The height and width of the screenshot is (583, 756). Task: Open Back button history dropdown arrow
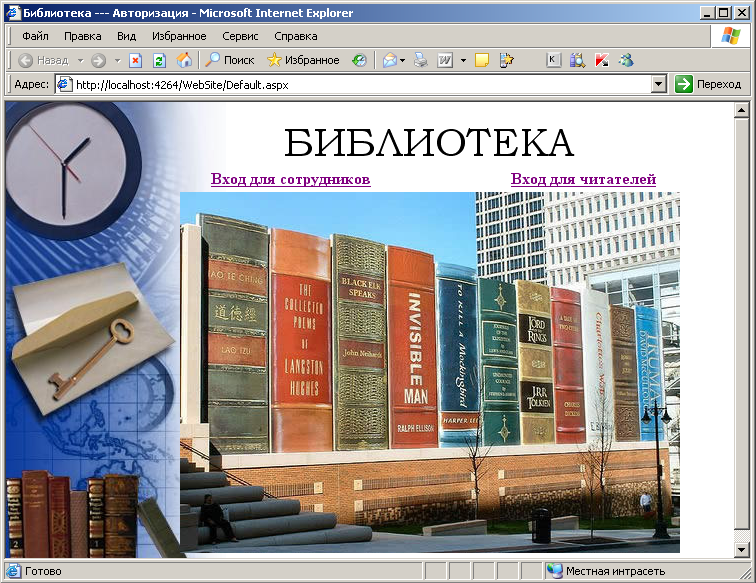(81, 61)
